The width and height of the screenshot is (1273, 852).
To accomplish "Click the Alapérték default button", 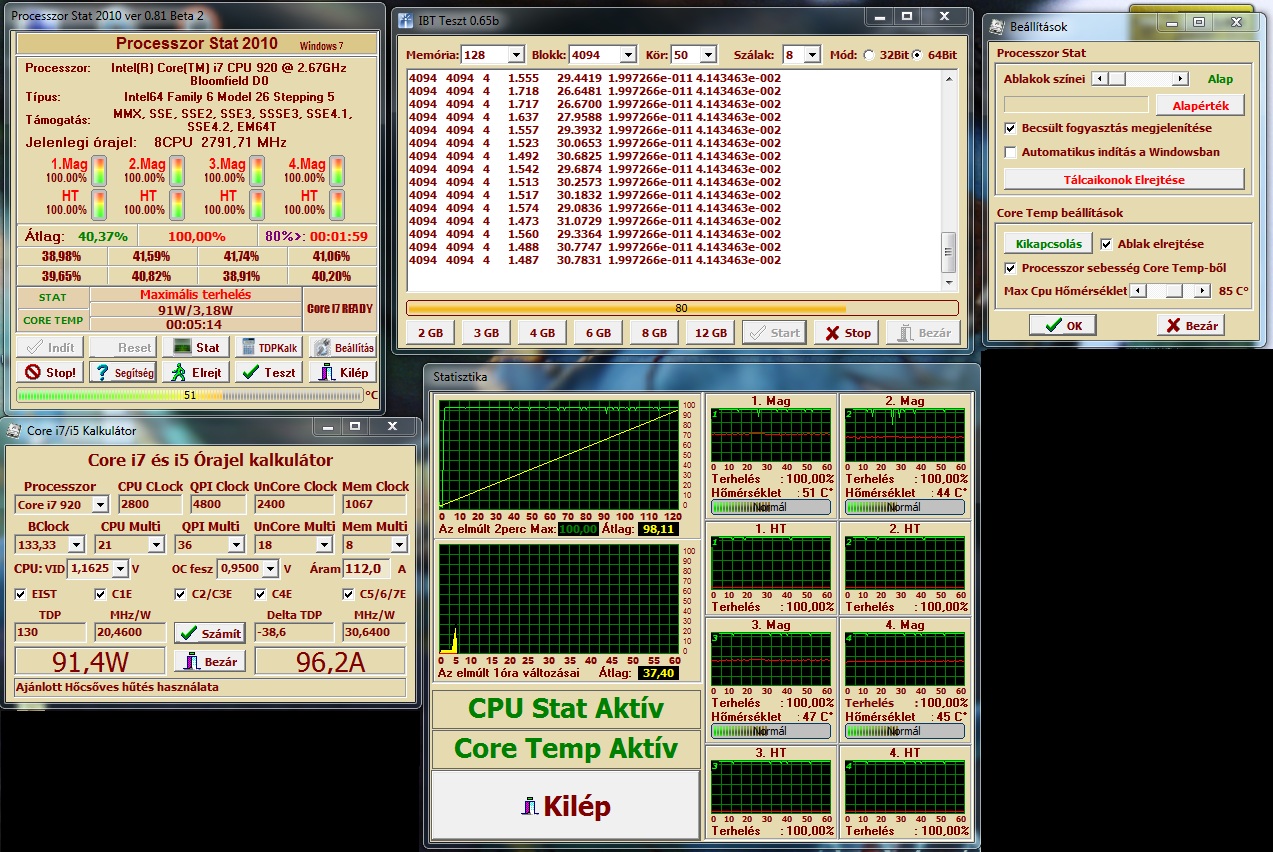I will [x=1200, y=104].
